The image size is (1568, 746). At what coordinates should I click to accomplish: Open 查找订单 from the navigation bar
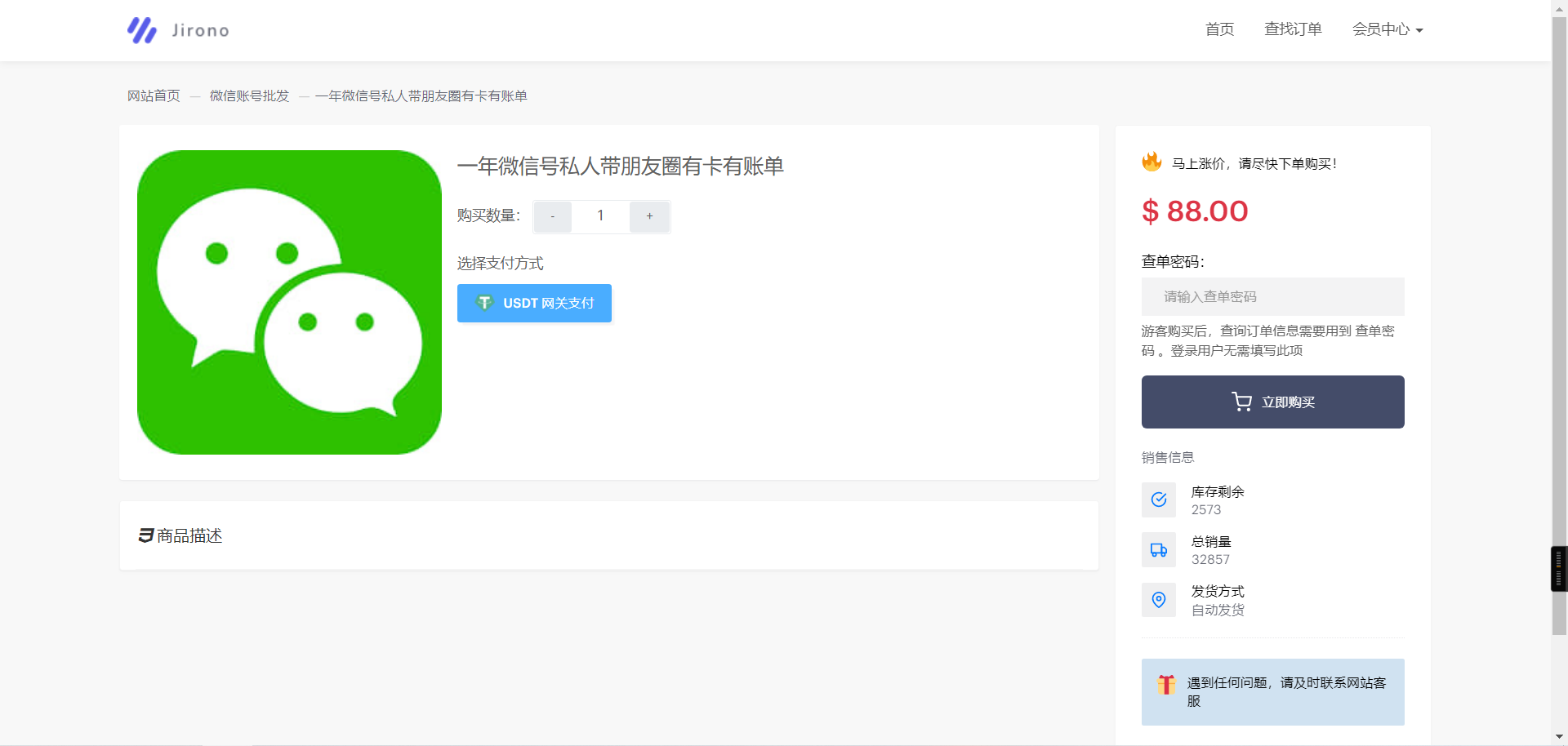(1293, 29)
